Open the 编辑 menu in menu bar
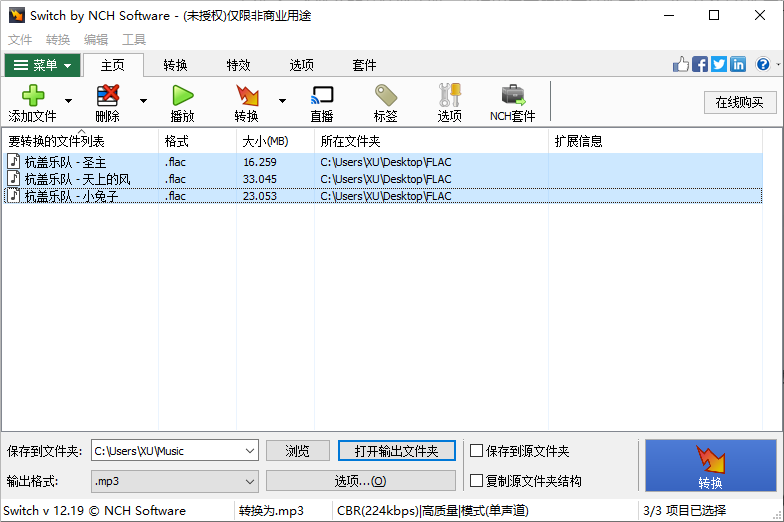 pyautogui.click(x=96, y=40)
